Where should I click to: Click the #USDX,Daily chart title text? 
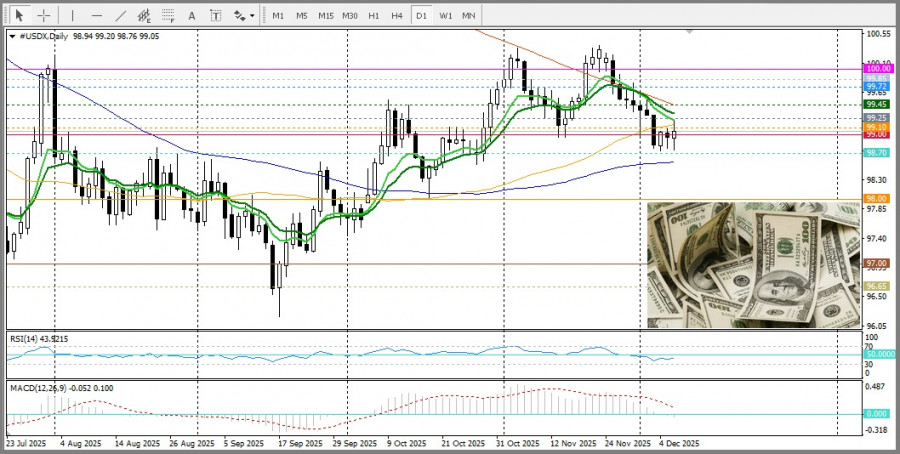[x=44, y=36]
